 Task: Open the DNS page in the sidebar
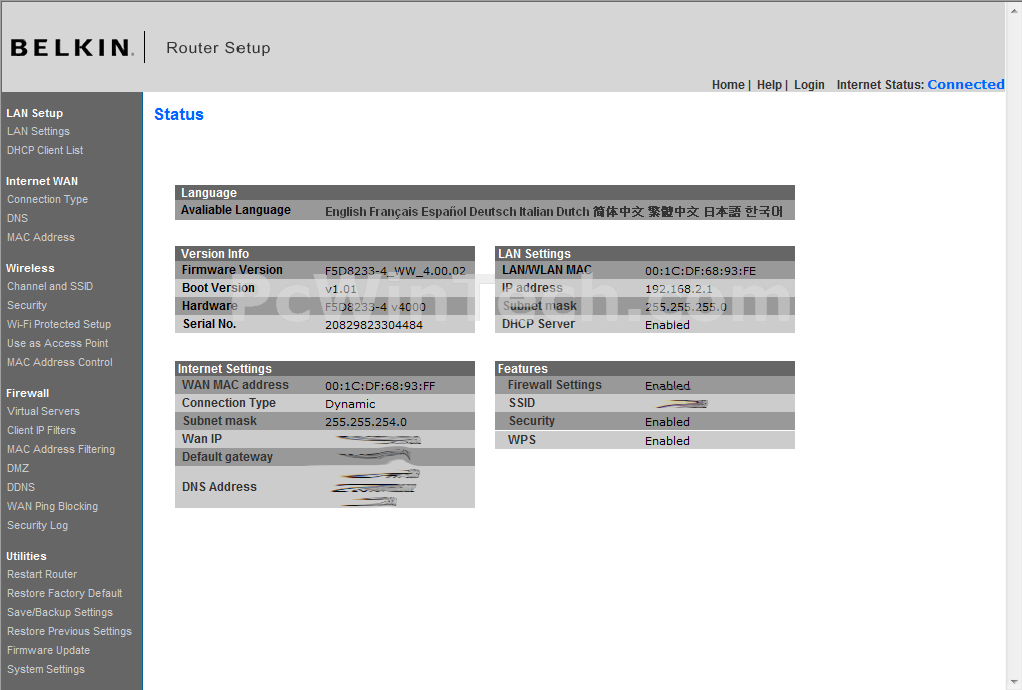point(18,218)
